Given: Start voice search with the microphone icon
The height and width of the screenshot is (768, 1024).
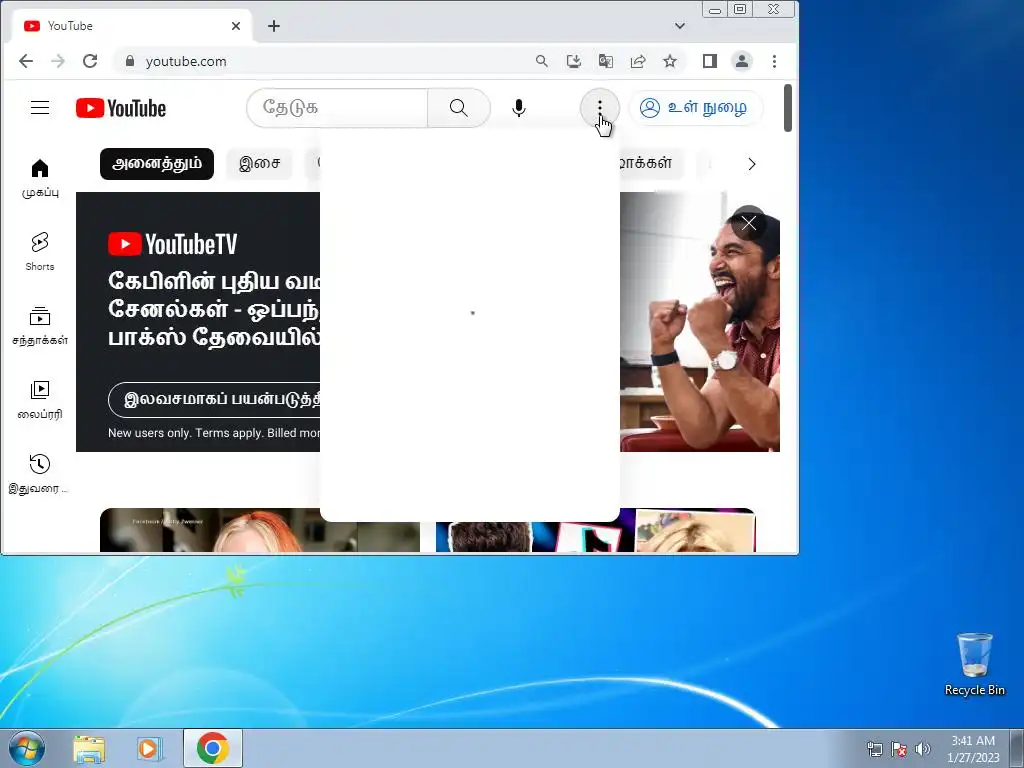Looking at the screenshot, I should coord(519,108).
